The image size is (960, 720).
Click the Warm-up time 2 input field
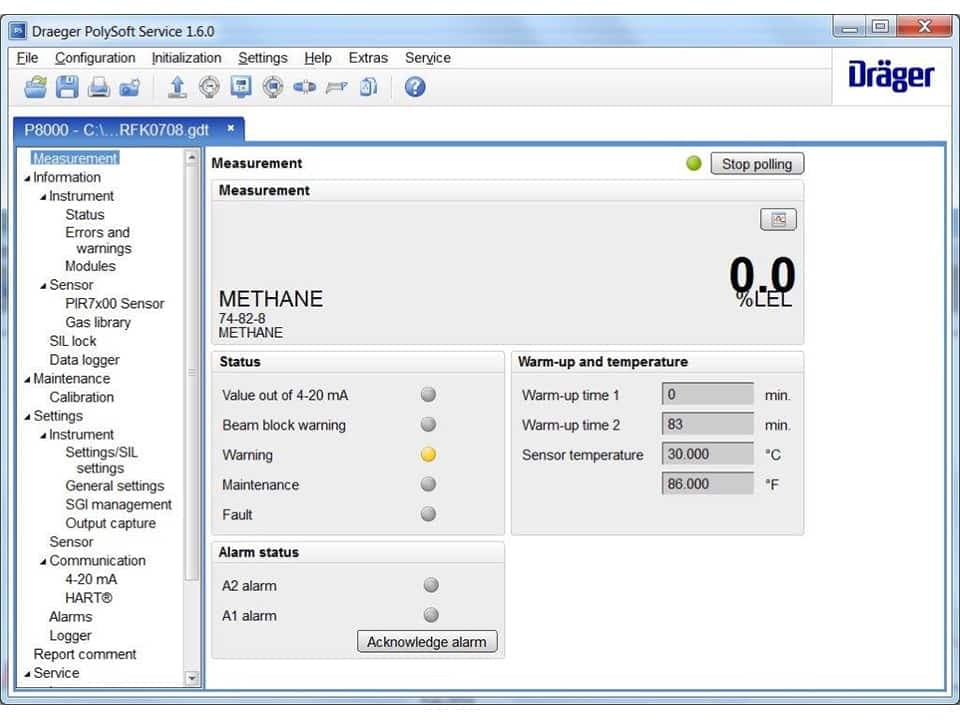pos(708,424)
